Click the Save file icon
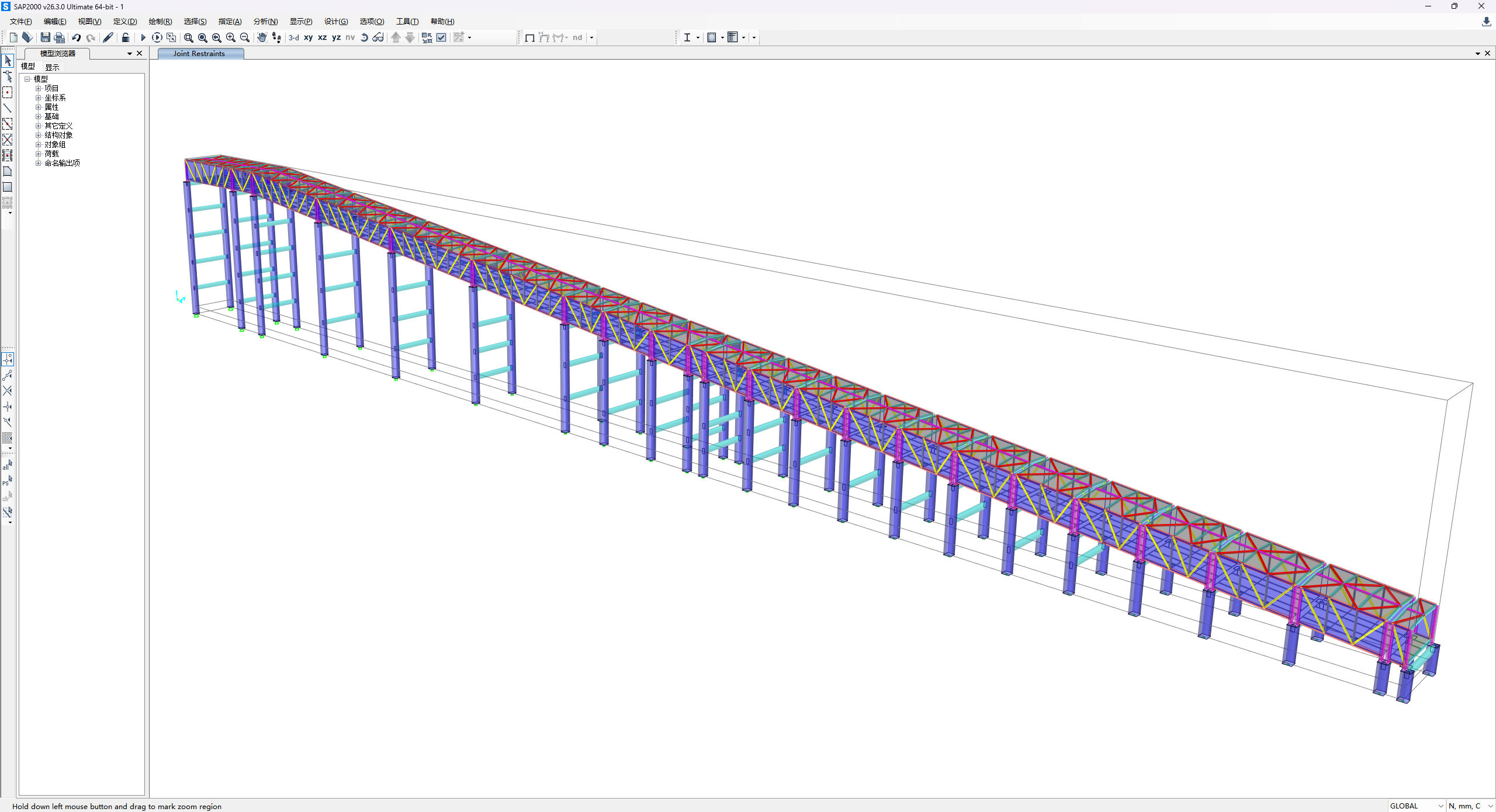Image resolution: width=1496 pixels, height=812 pixels. click(45, 37)
